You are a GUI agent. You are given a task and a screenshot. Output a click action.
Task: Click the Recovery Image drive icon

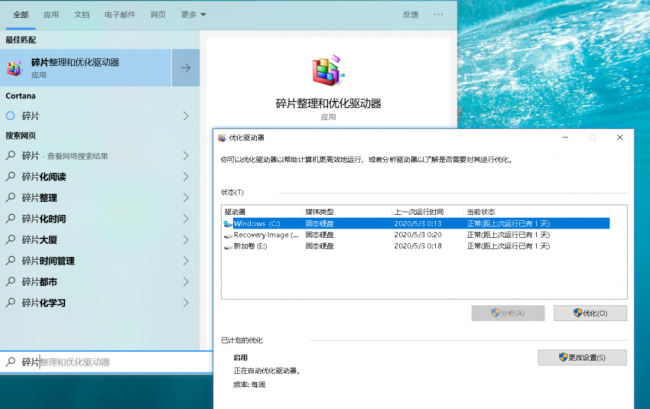[x=228, y=235]
